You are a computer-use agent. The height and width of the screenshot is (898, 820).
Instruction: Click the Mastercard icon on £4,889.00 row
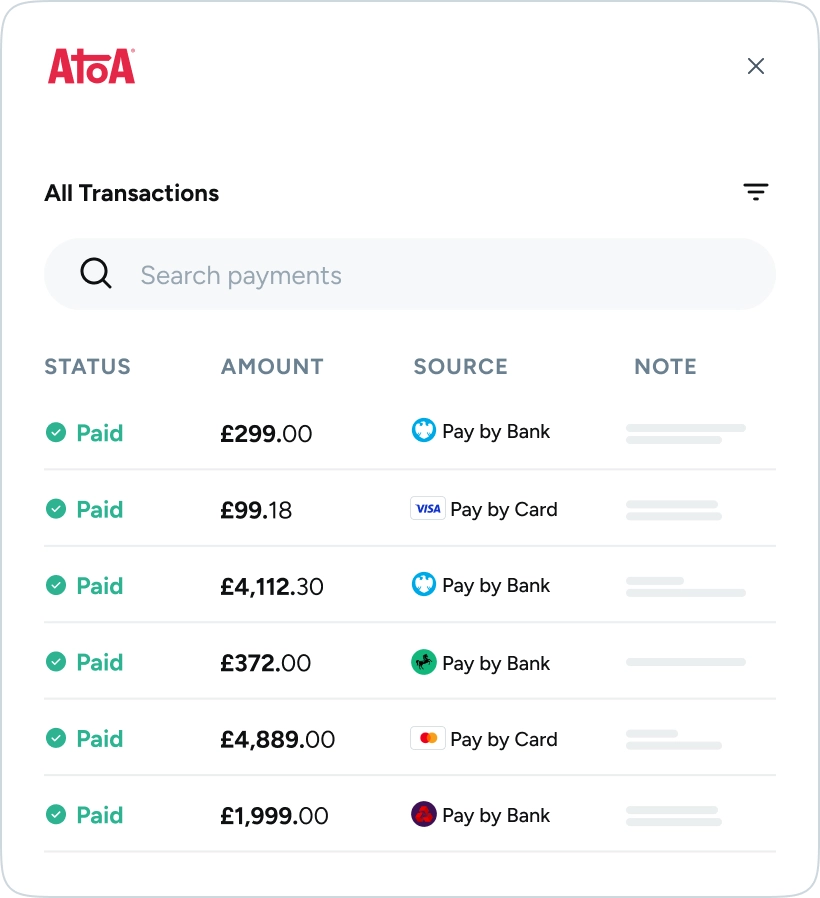[428, 739]
